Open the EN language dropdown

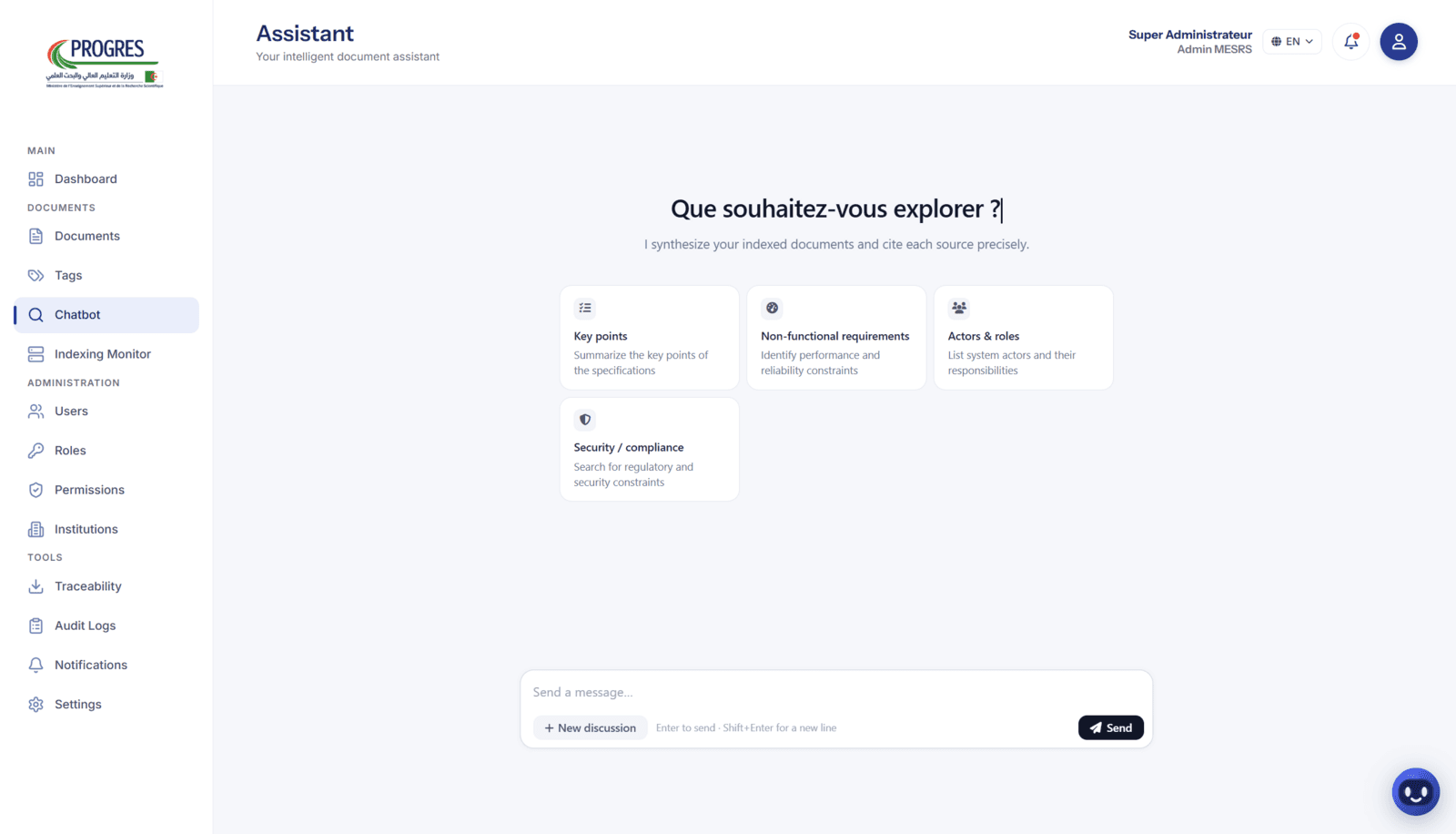(1292, 42)
